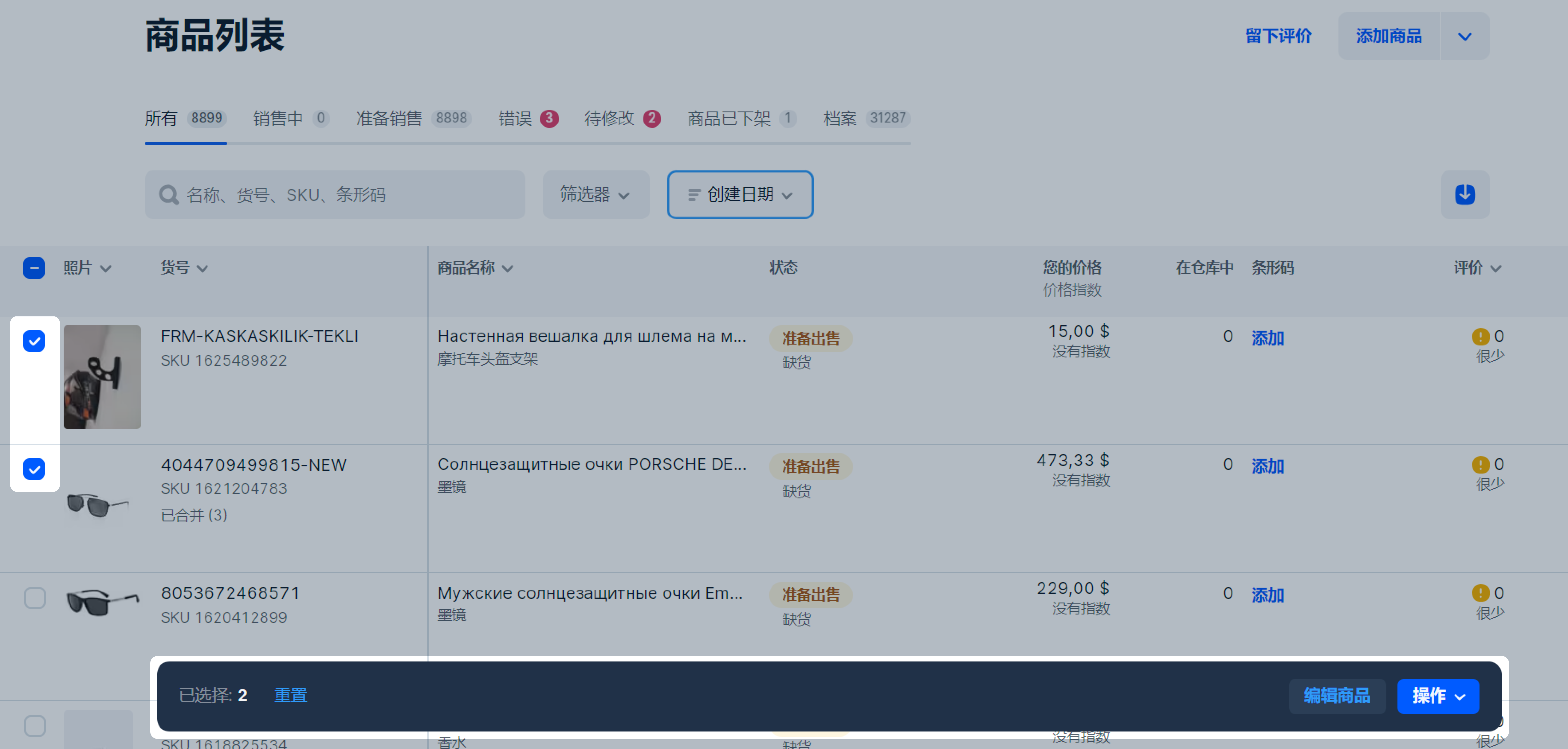Click article FRM-KASKASKILIK-TEKLI

259,336
